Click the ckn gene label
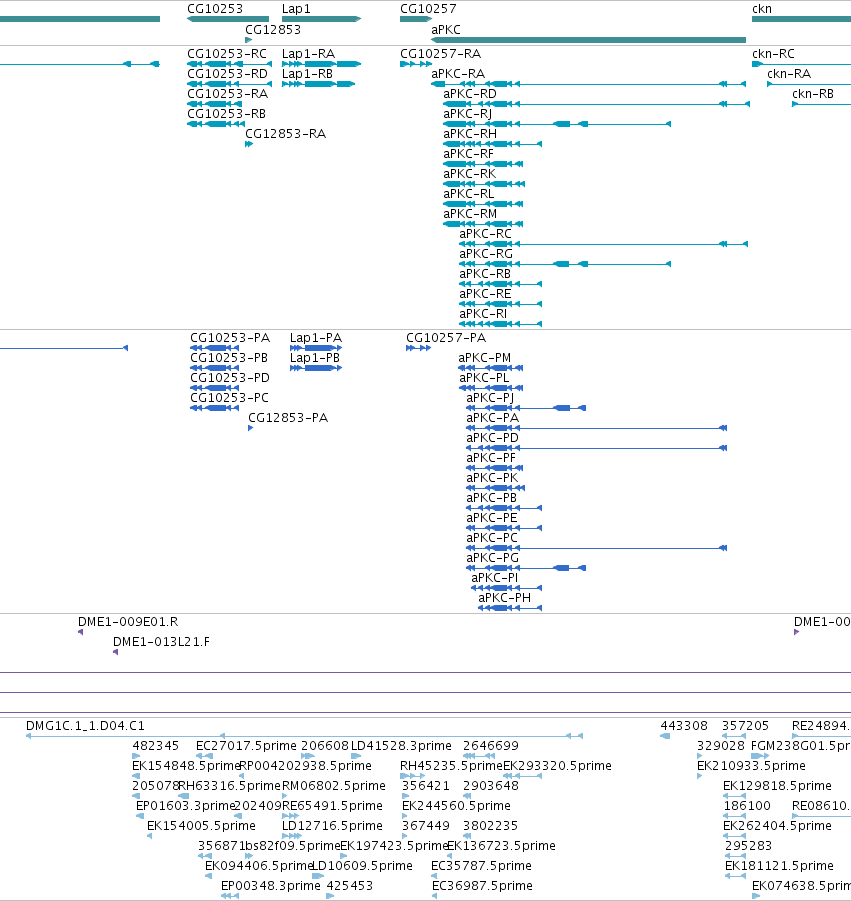The image size is (851, 901). 762,9
